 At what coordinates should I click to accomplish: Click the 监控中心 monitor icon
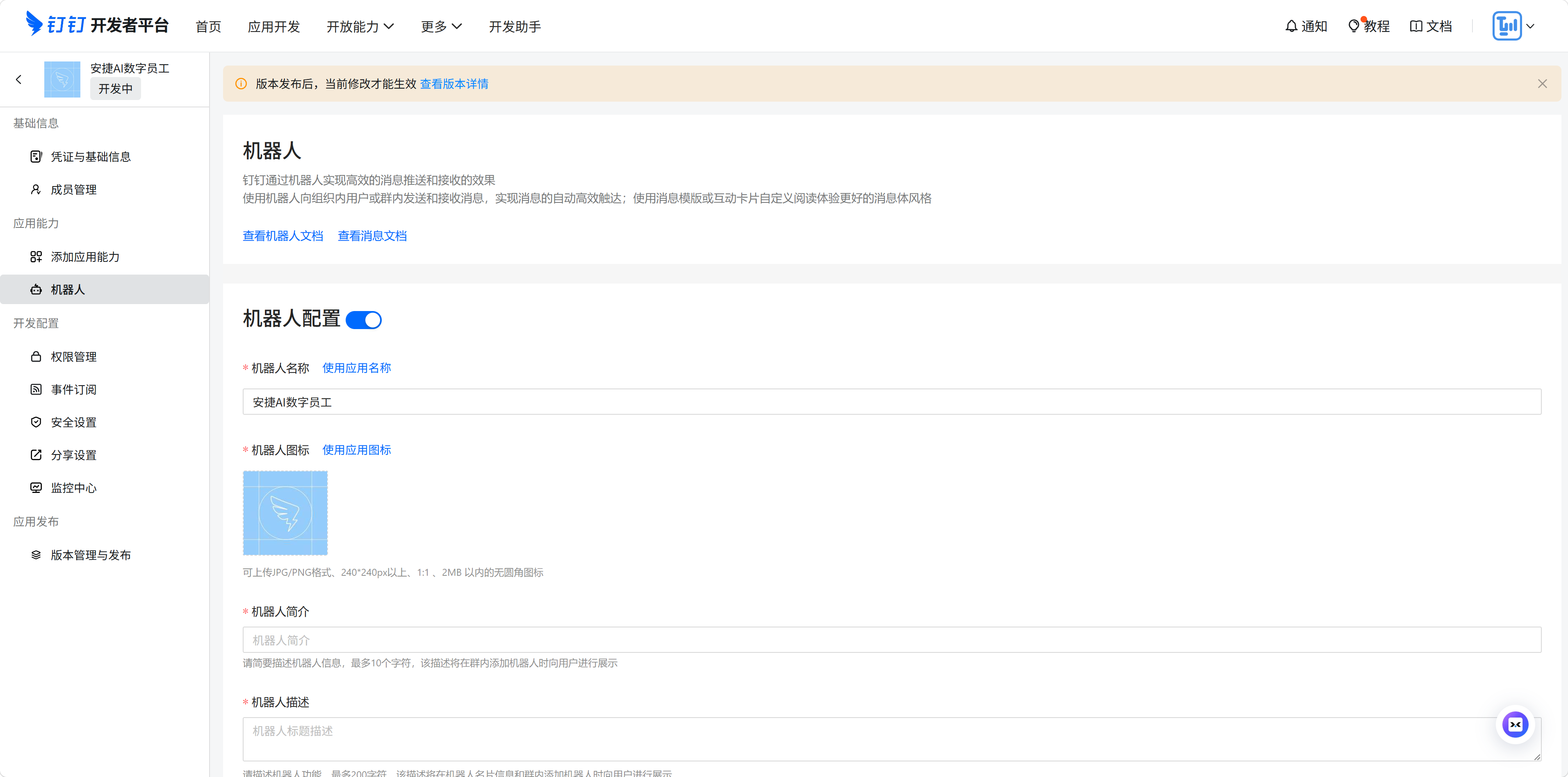[x=36, y=488]
